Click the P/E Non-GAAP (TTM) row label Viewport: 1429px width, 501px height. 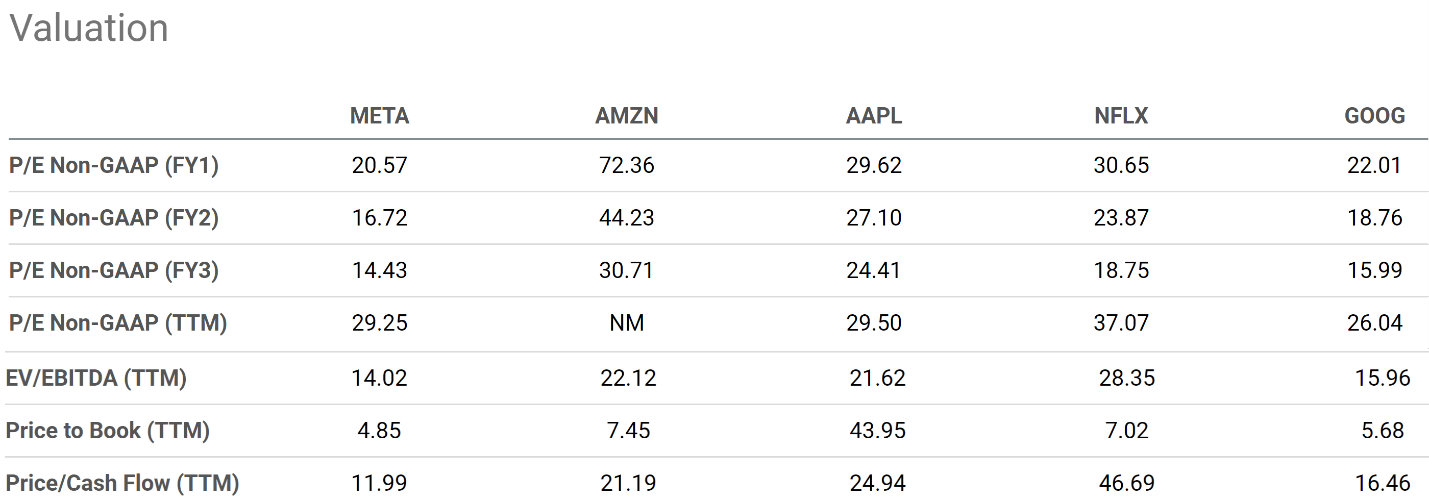coord(118,323)
